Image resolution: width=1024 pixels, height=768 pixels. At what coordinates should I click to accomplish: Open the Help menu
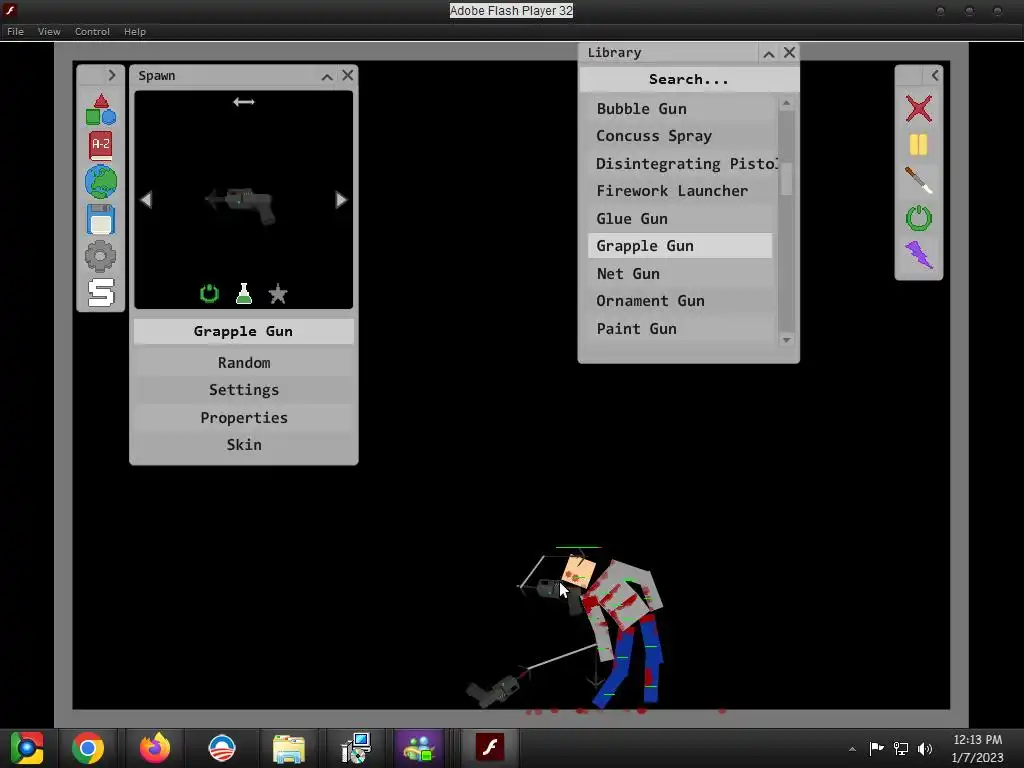point(135,31)
